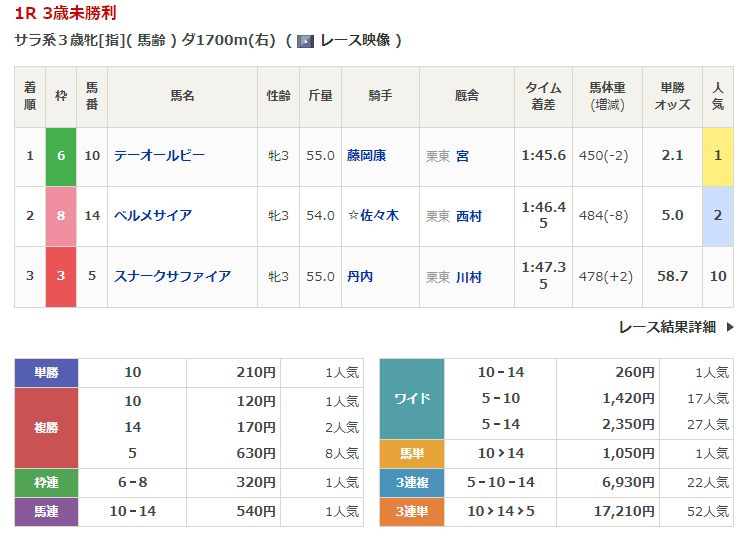
Task: Select jockey 藤岡康 link
Action: click(x=366, y=156)
